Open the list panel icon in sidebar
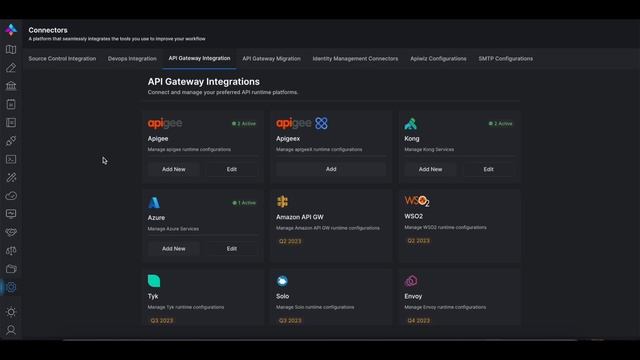This screenshot has height=360, width=640. (x=11, y=122)
